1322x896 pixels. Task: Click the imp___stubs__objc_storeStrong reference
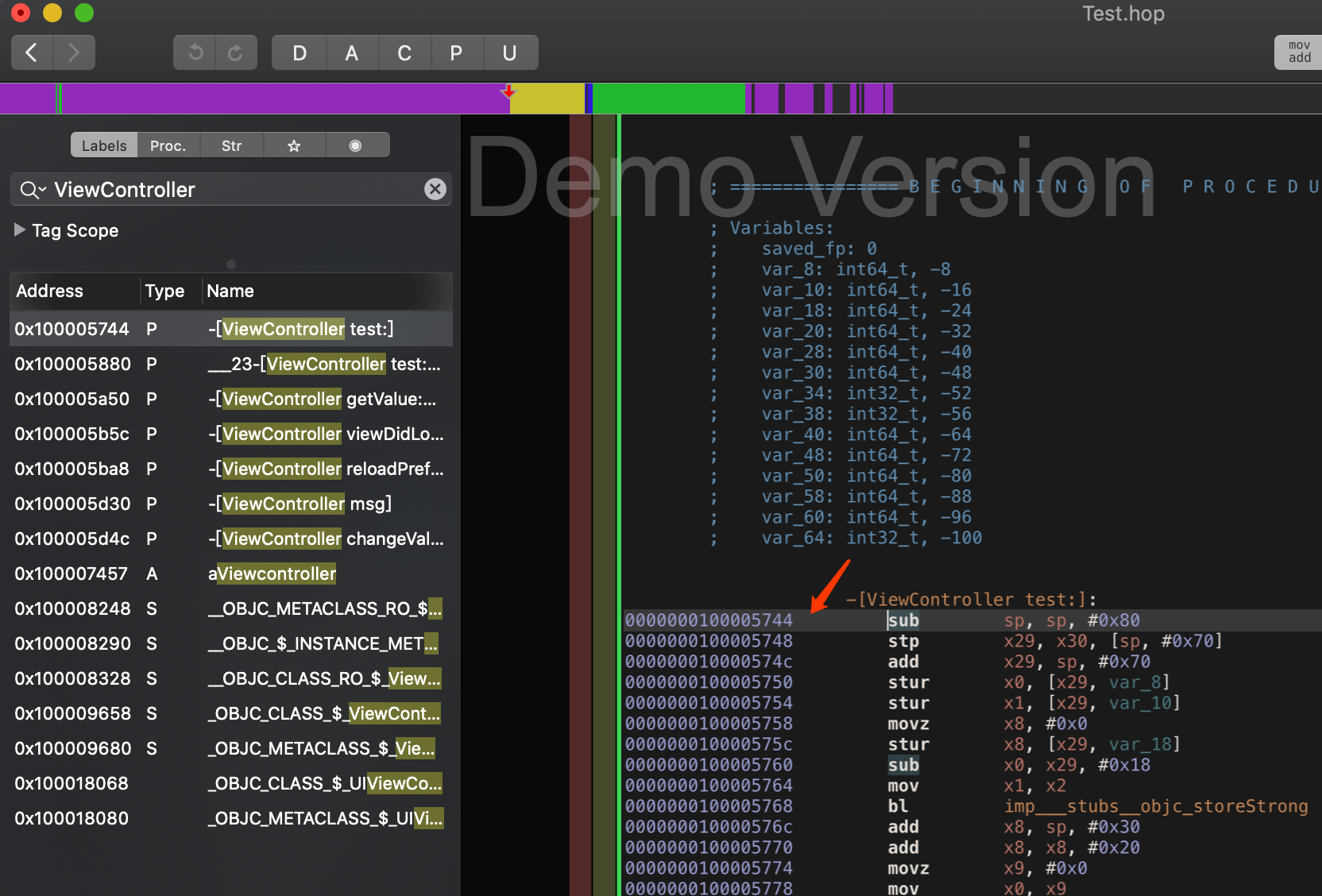pos(1156,806)
